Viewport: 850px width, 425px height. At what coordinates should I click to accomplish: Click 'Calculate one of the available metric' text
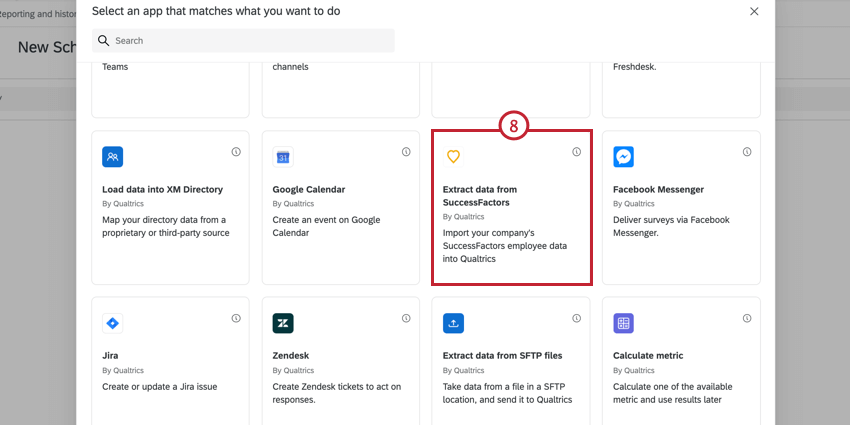673,394
